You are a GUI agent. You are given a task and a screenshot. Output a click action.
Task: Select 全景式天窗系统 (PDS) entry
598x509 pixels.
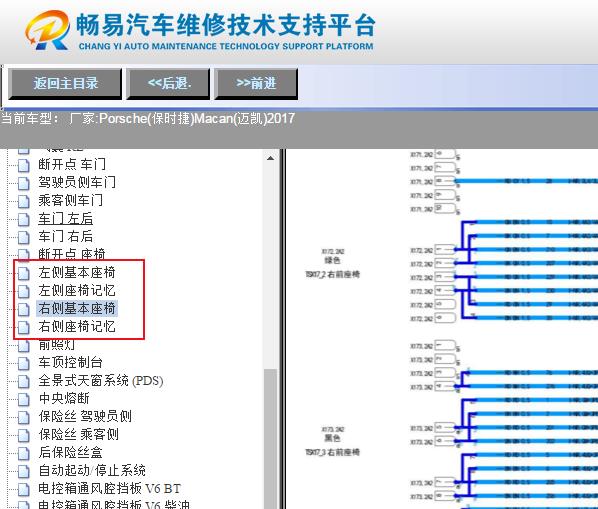[101, 381]
